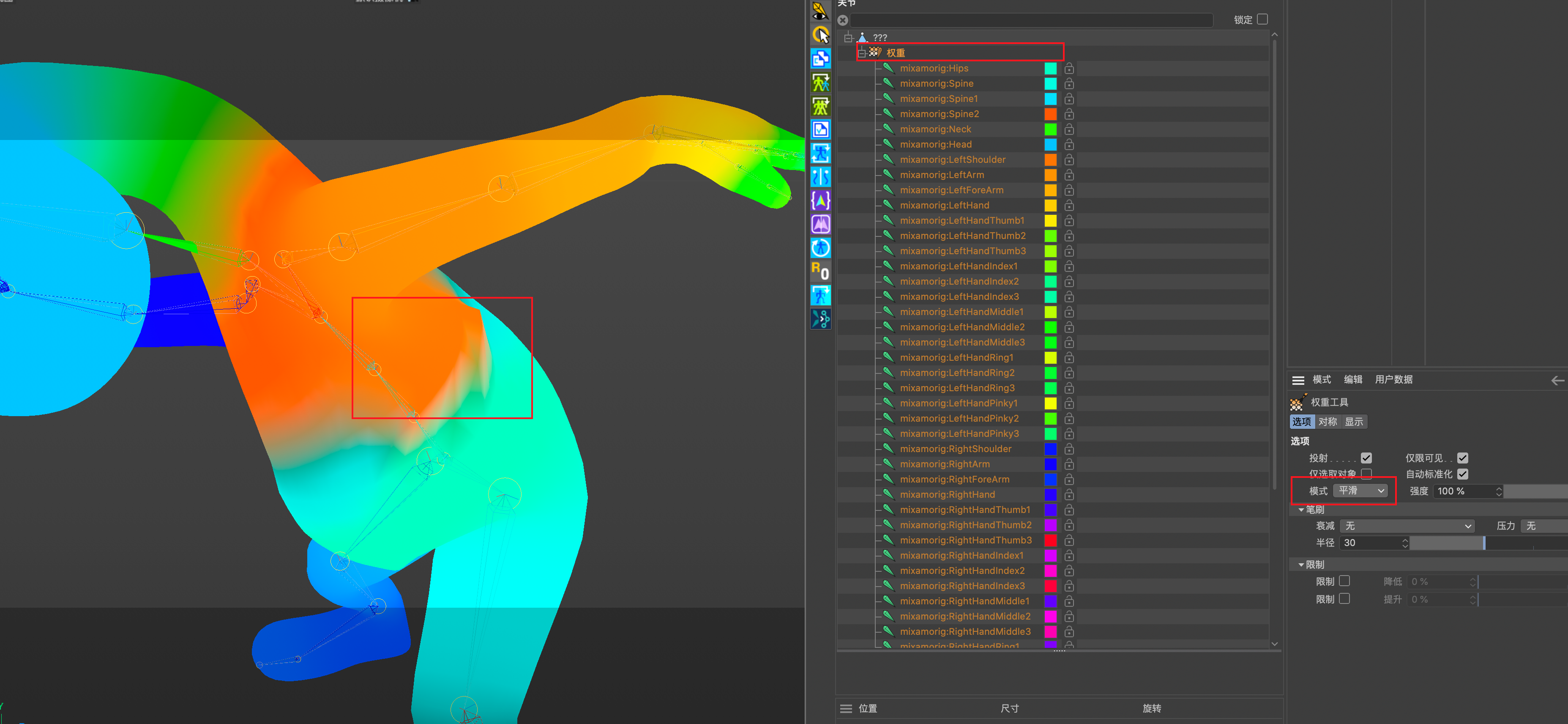Open the 模式 dropdown set to 平滑

[x=1361, y=491]
